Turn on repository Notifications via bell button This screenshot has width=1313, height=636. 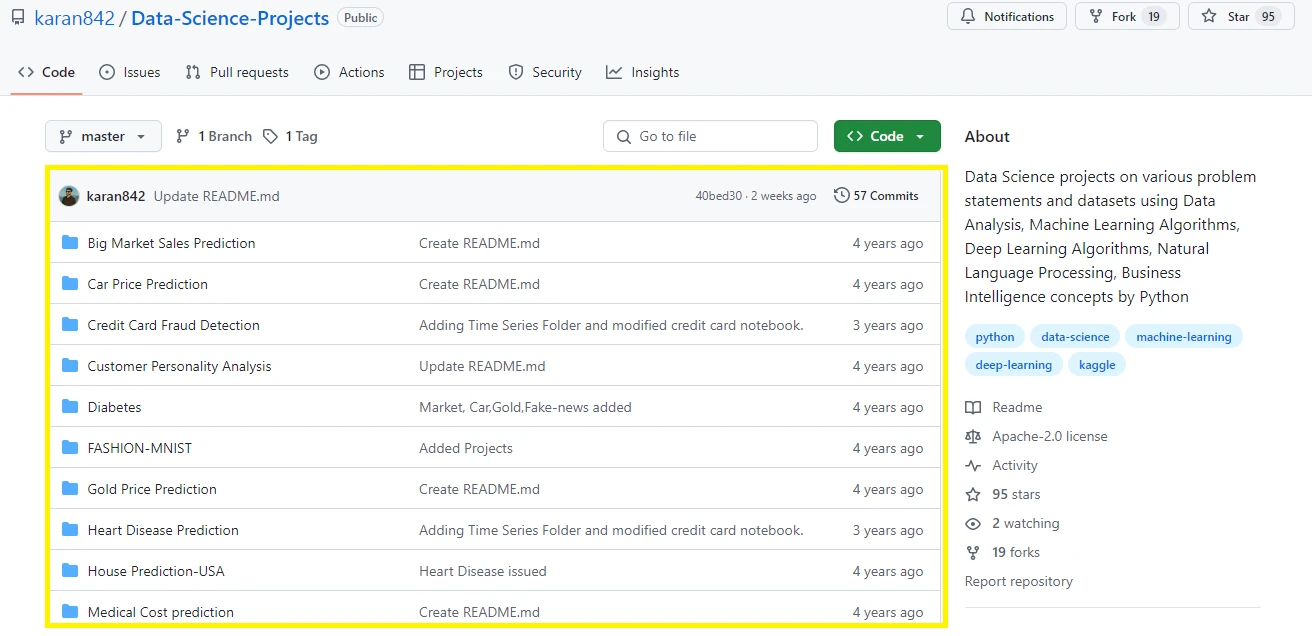(1007, 17)
